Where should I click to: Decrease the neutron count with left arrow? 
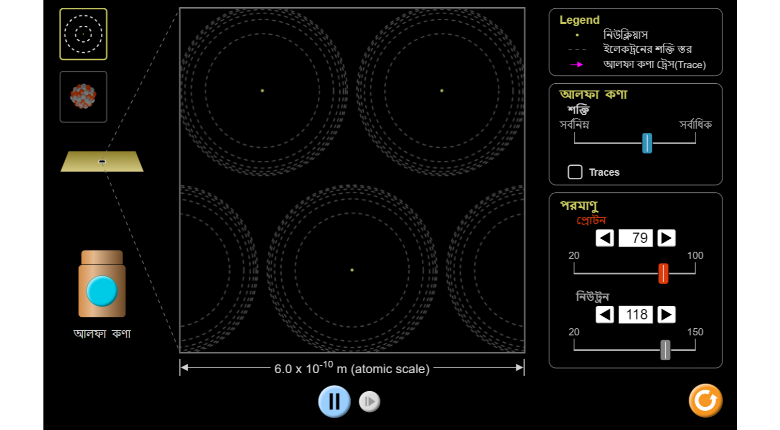click(x=605, y=314)
